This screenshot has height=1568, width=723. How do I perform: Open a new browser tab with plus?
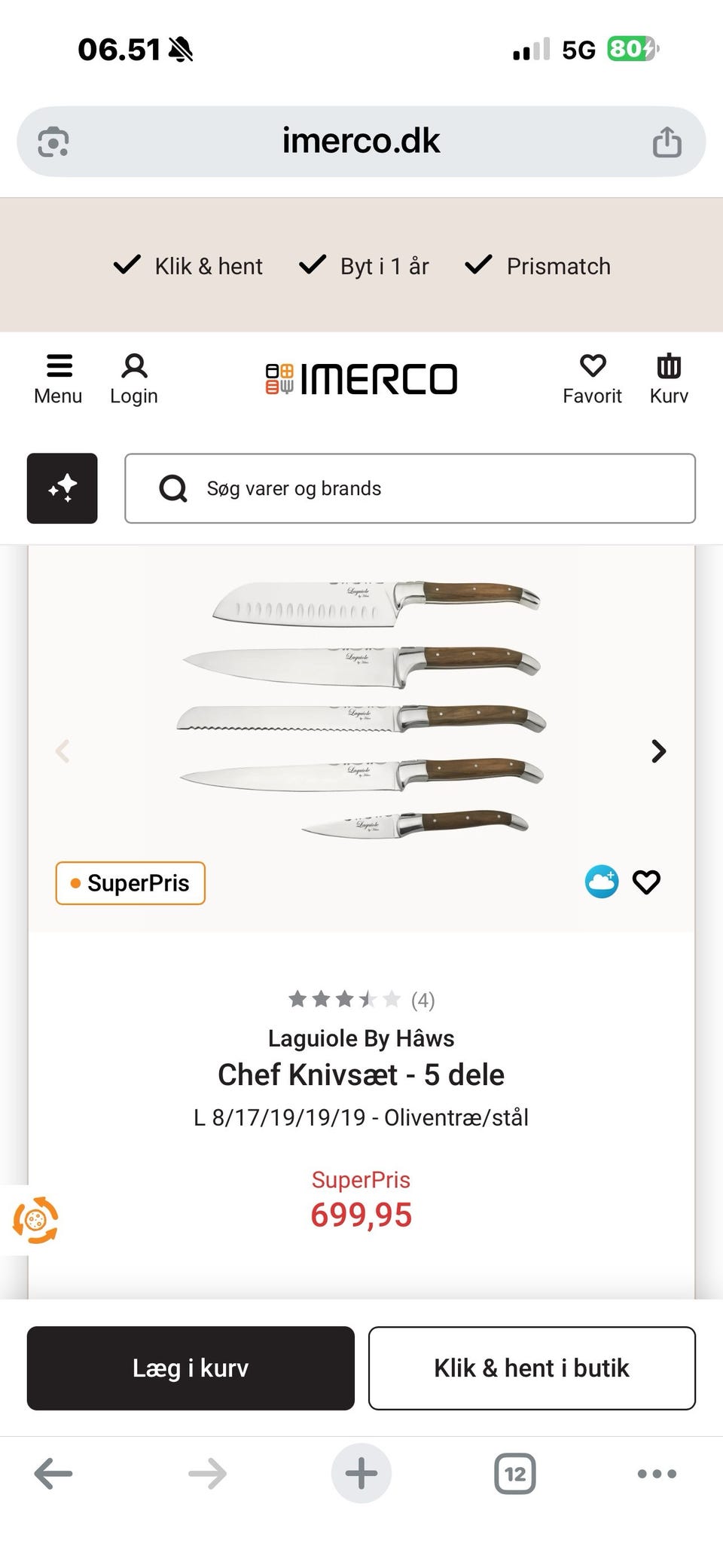point(361,1474)
